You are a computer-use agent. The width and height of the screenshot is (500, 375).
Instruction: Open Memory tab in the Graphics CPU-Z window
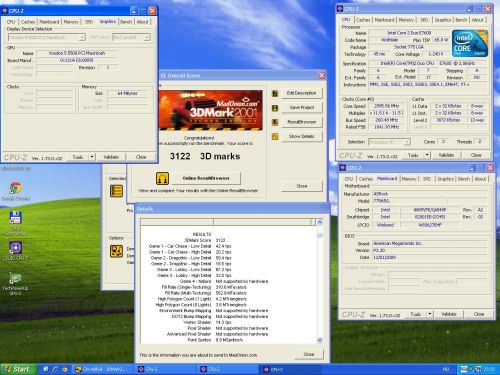click(x=71, y=22)
